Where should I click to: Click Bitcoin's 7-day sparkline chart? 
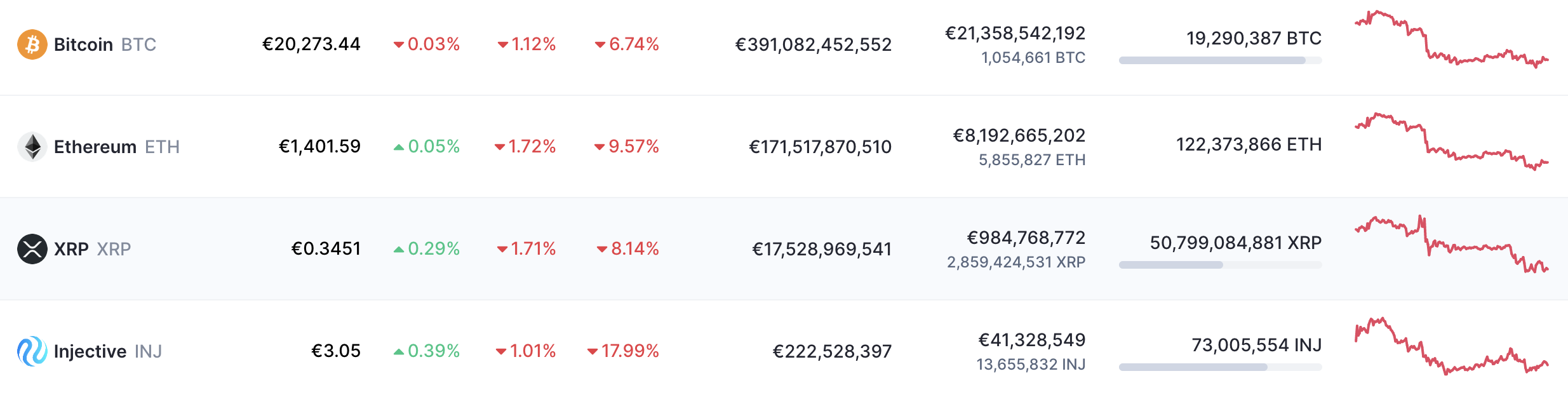(1452, 39)
